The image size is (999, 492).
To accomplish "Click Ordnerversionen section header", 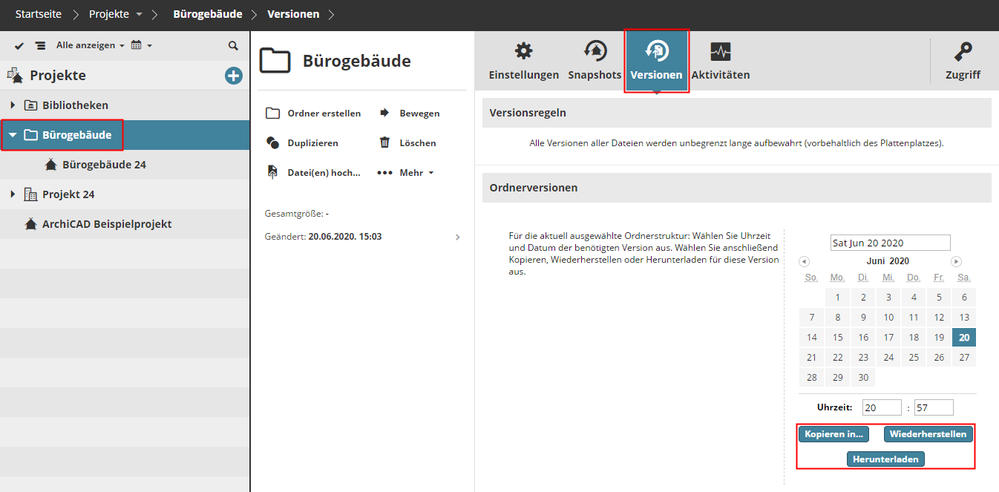I will pyautogui.click(x=737, y=188).
